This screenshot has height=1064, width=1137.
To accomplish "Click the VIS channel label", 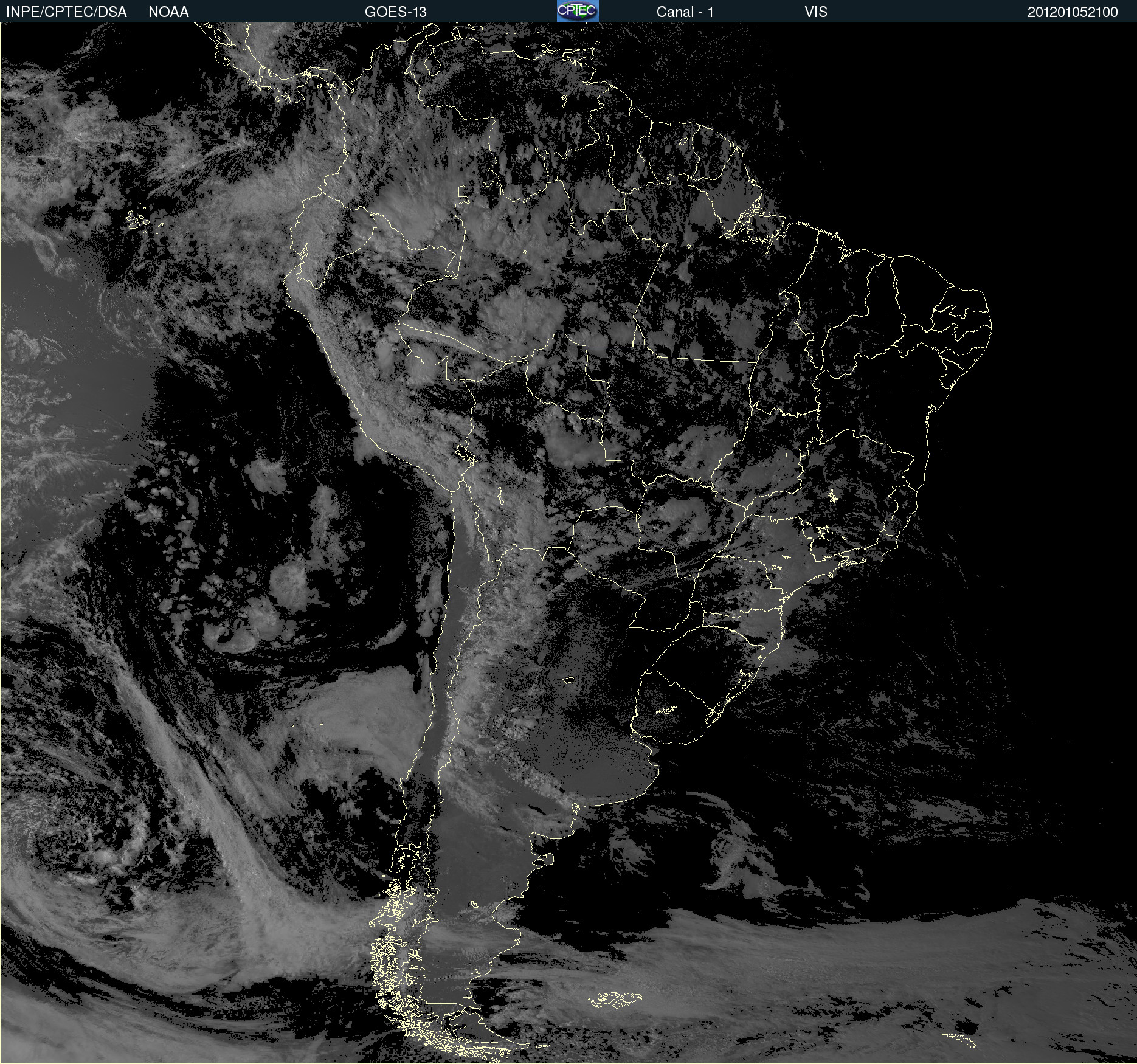I will 816,12.
